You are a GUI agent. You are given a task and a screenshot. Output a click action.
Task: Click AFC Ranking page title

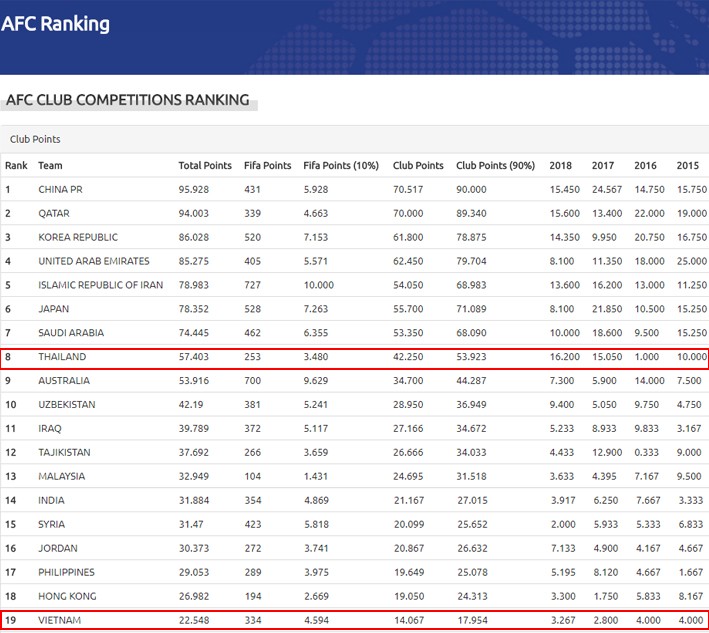[x=55, y=24]
